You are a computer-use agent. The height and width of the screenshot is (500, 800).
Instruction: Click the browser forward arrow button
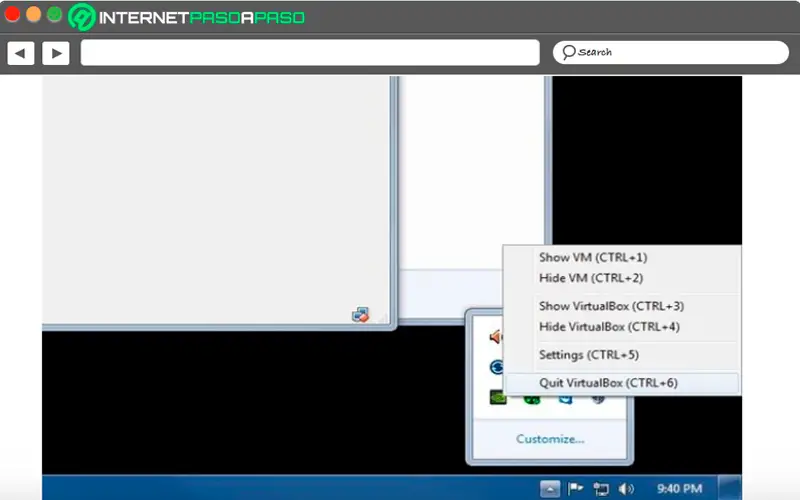[56, 53]
